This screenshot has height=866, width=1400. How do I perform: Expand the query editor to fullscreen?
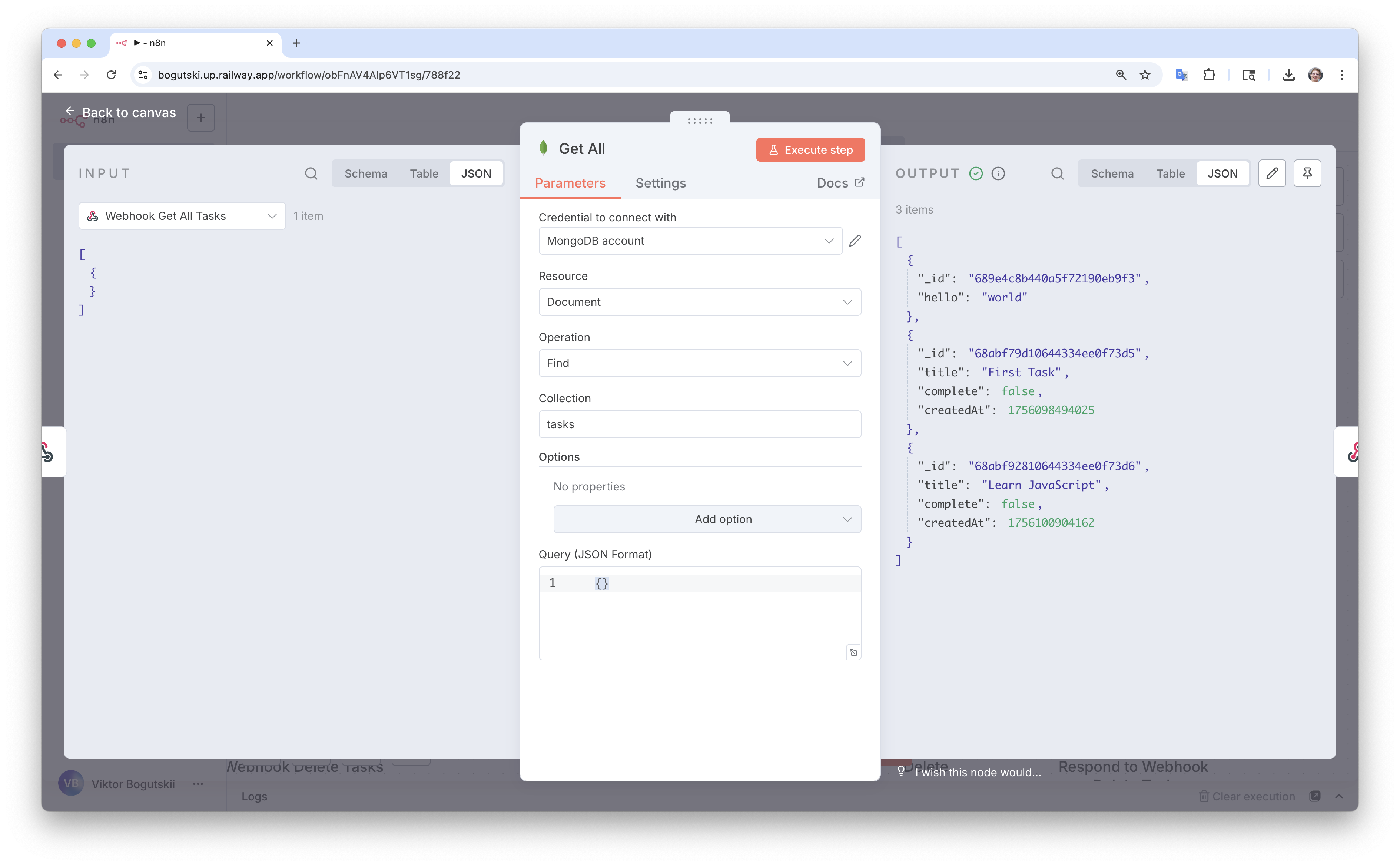pyautogui.click(x=853, y=652)
